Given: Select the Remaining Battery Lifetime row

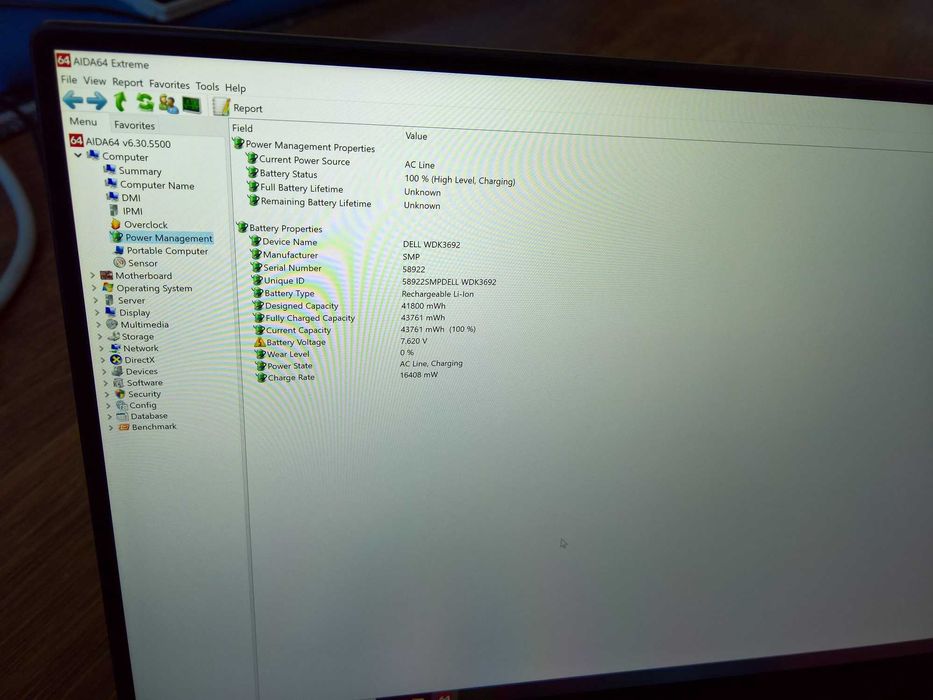Looking at the screenshot, I should 310,202.
